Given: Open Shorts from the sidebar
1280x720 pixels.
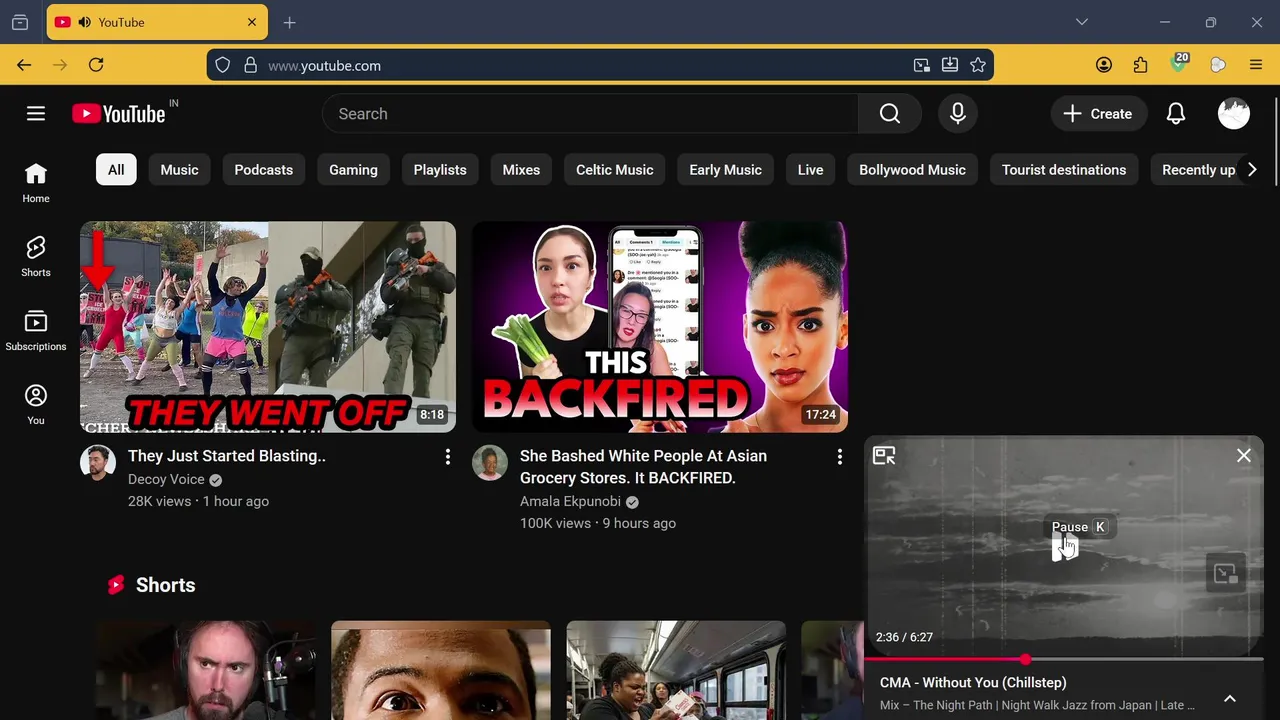Looking at the screenshot, I should point(36,257).
